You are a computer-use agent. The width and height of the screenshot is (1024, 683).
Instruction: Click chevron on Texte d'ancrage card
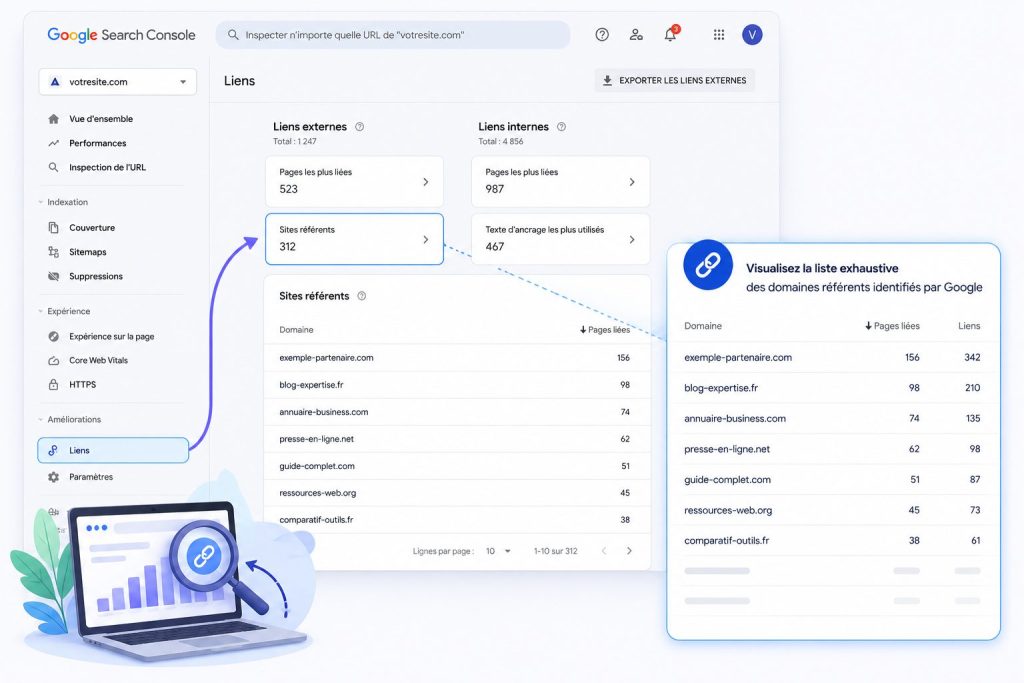pyautogui.click(x=632, y=240)
